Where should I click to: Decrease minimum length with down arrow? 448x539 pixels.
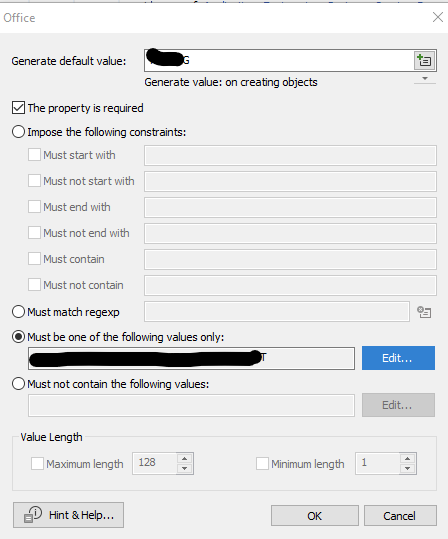pyautogui.click(x=407, y=469)
